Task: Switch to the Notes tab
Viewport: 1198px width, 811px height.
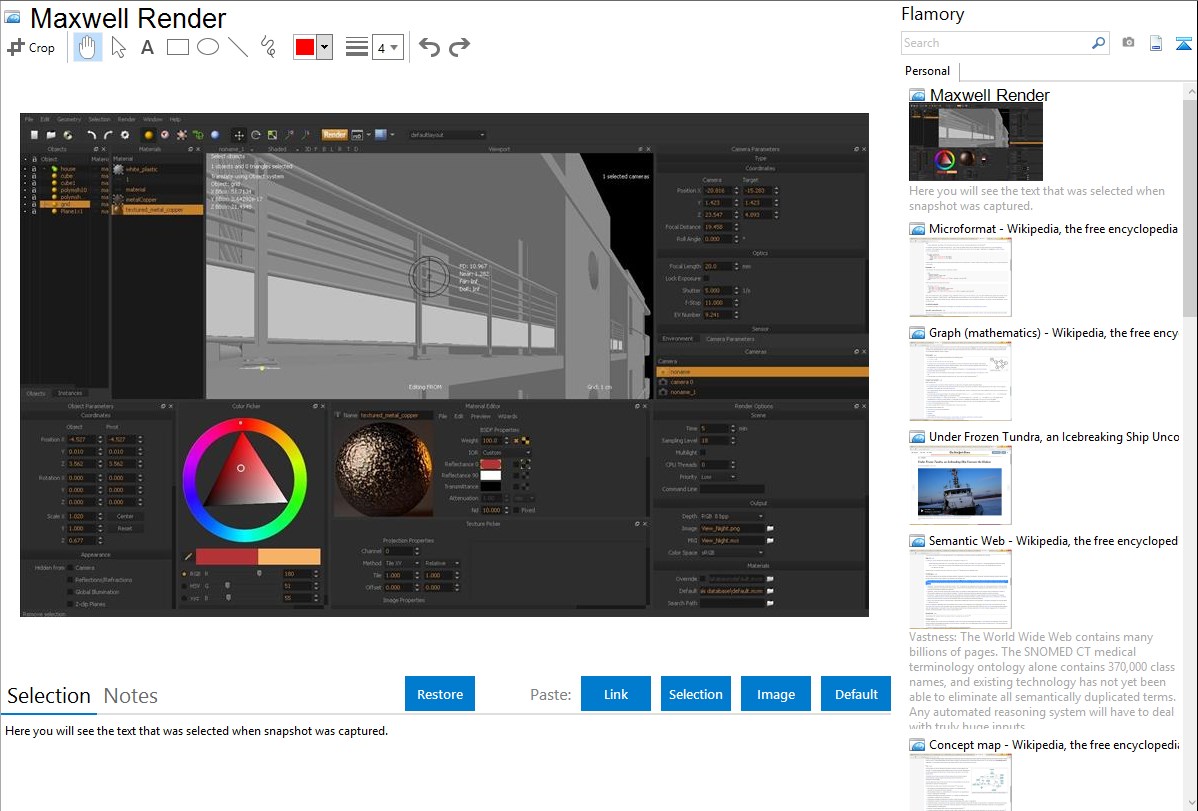Action: (131, 696)
